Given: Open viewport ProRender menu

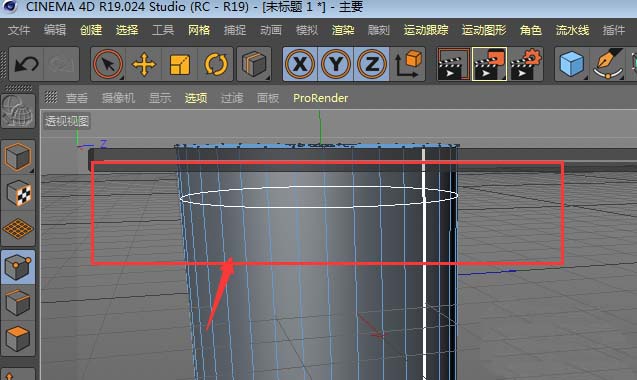Looking at the screenshot, I should (321, 98).
